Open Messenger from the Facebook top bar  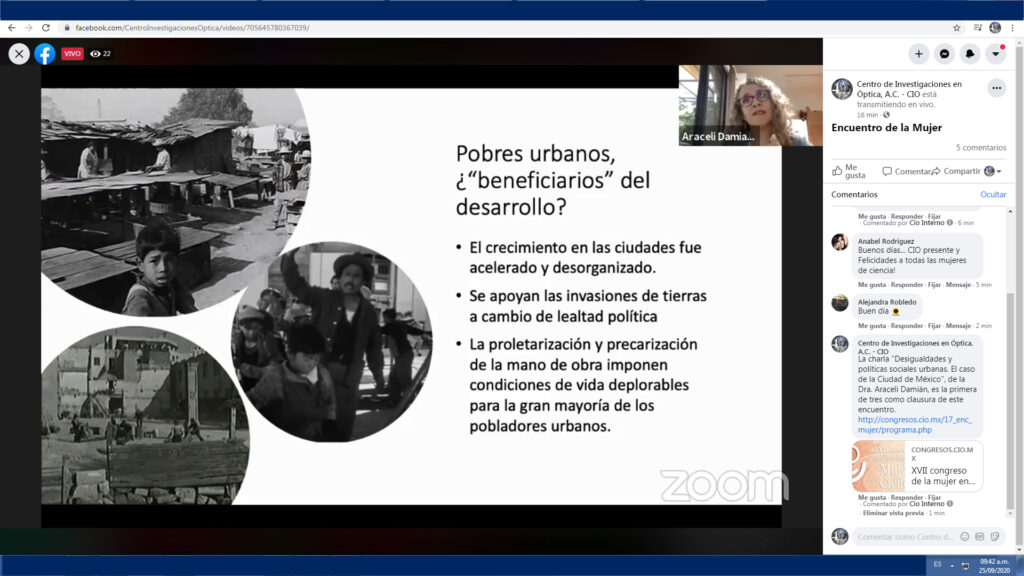[944, 54]
